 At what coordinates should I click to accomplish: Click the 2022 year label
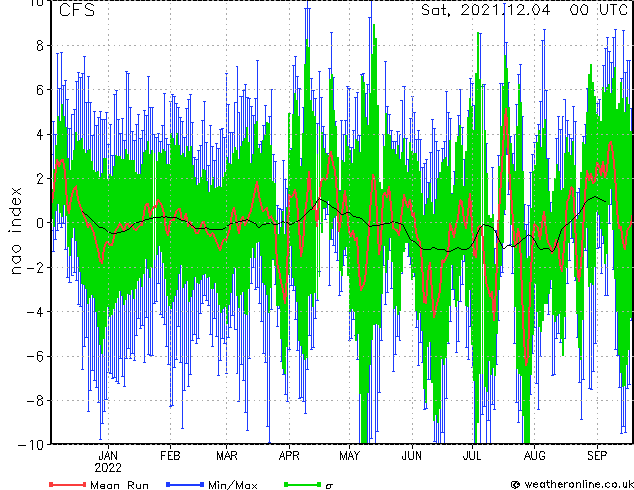(x=108, y=468)
